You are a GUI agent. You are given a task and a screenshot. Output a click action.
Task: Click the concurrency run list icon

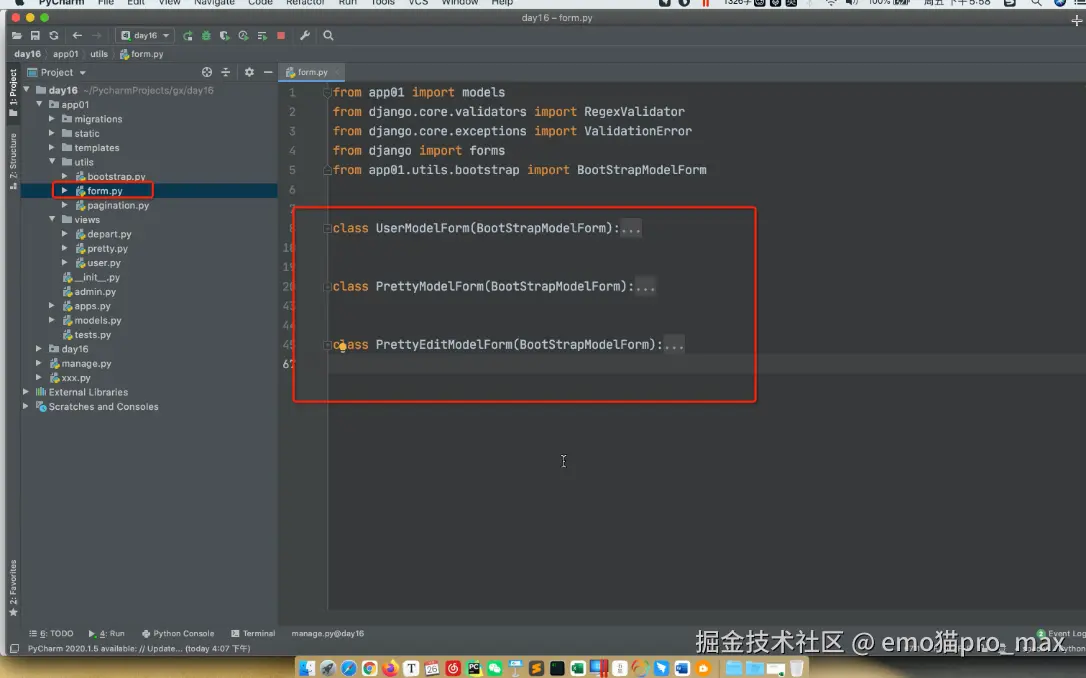(262, 35)
